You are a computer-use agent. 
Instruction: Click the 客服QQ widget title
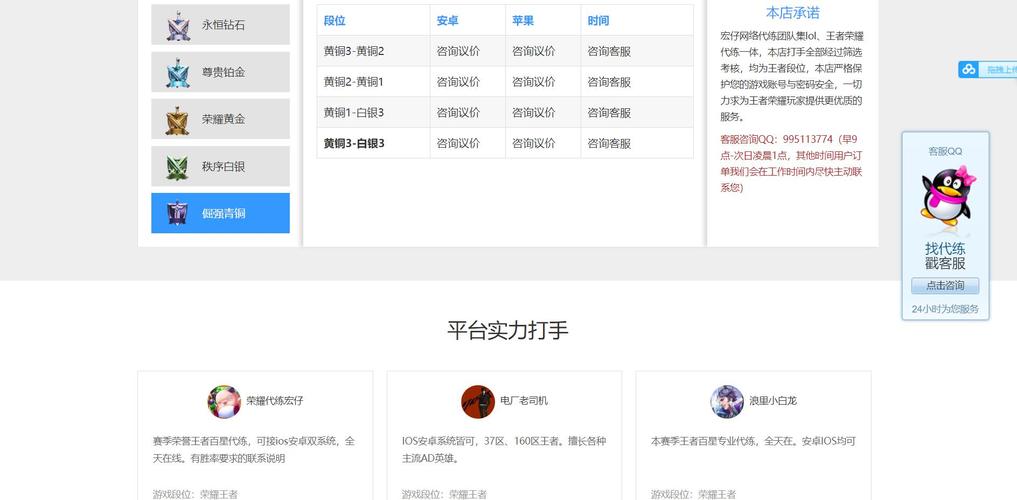tap(945, 151)
